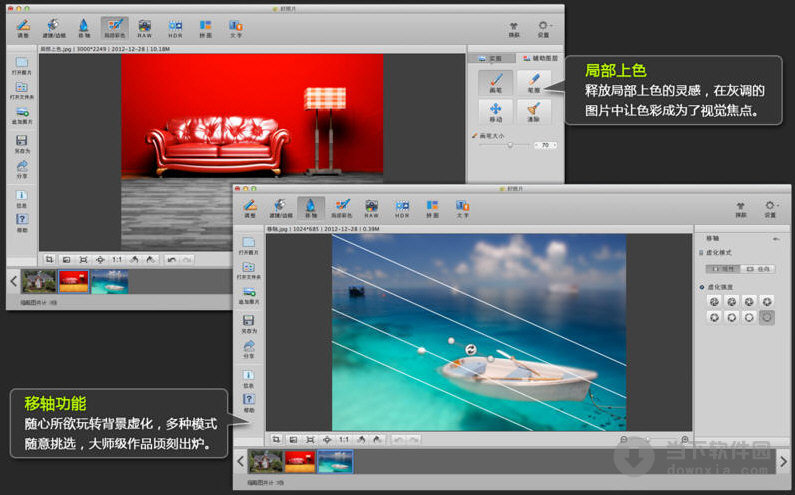Click the 画笔大小 brush size slider

(511, 145)
